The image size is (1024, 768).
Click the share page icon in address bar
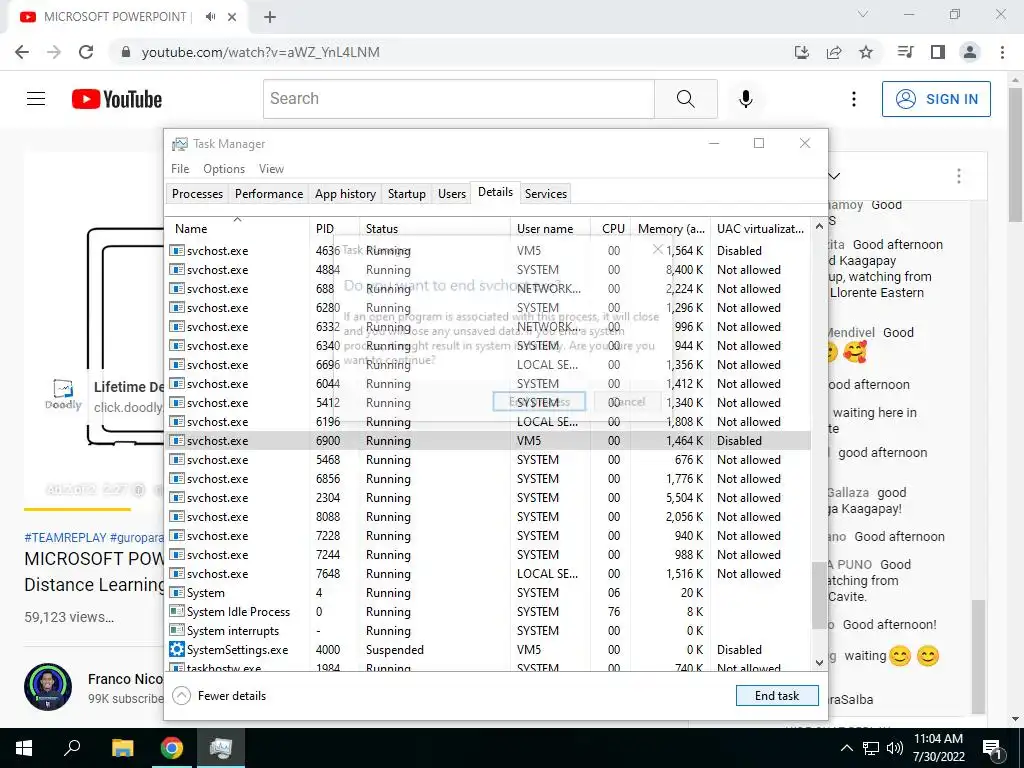coord(834,52)
